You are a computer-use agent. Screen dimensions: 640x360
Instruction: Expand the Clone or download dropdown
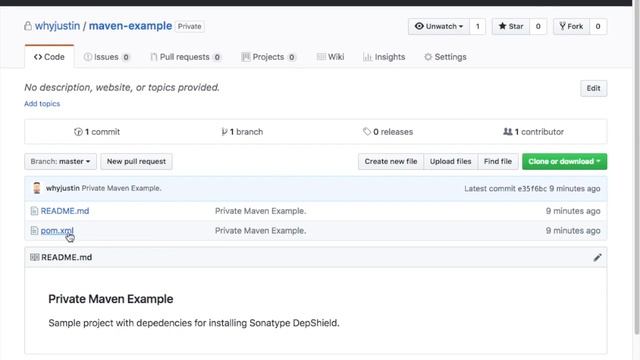click(x=564, y=161)
